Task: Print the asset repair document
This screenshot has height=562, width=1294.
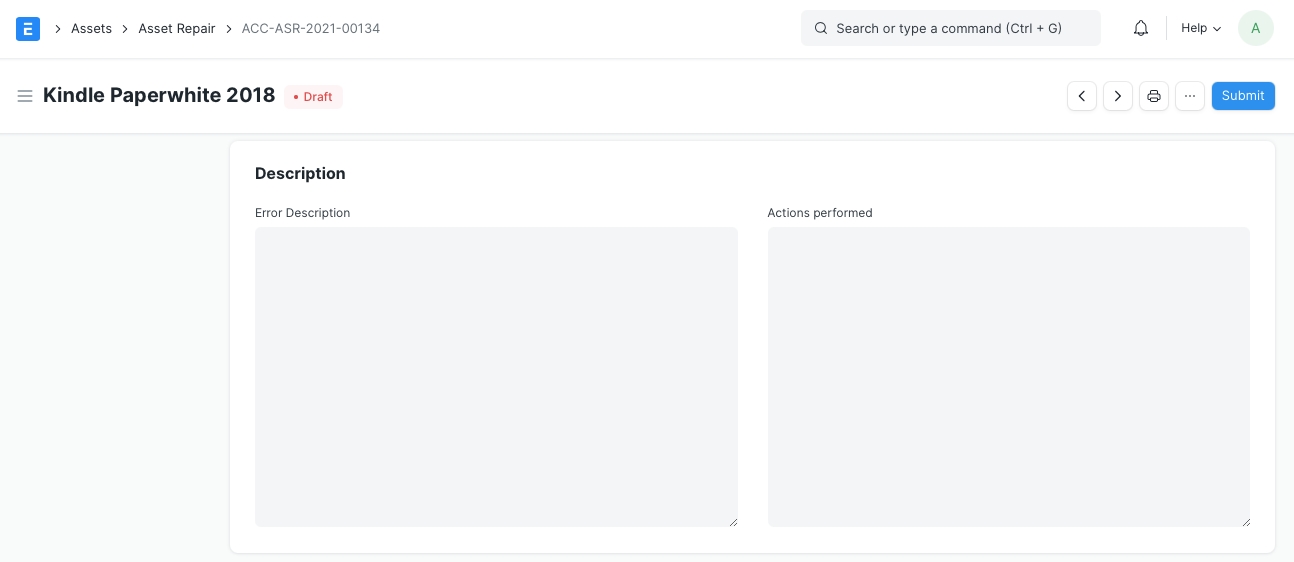Action: click(x=1153, y=96)
